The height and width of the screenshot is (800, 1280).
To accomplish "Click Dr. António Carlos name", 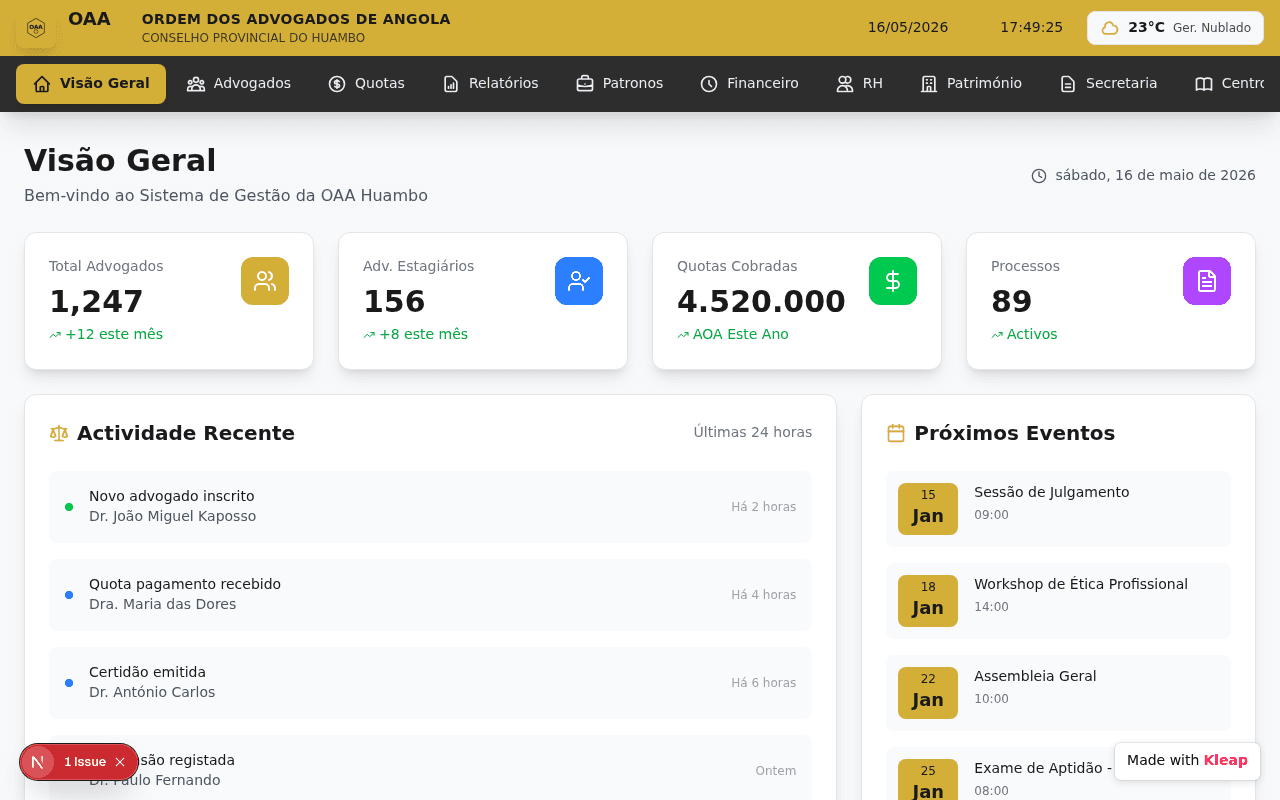I will [x=152, y=692].
